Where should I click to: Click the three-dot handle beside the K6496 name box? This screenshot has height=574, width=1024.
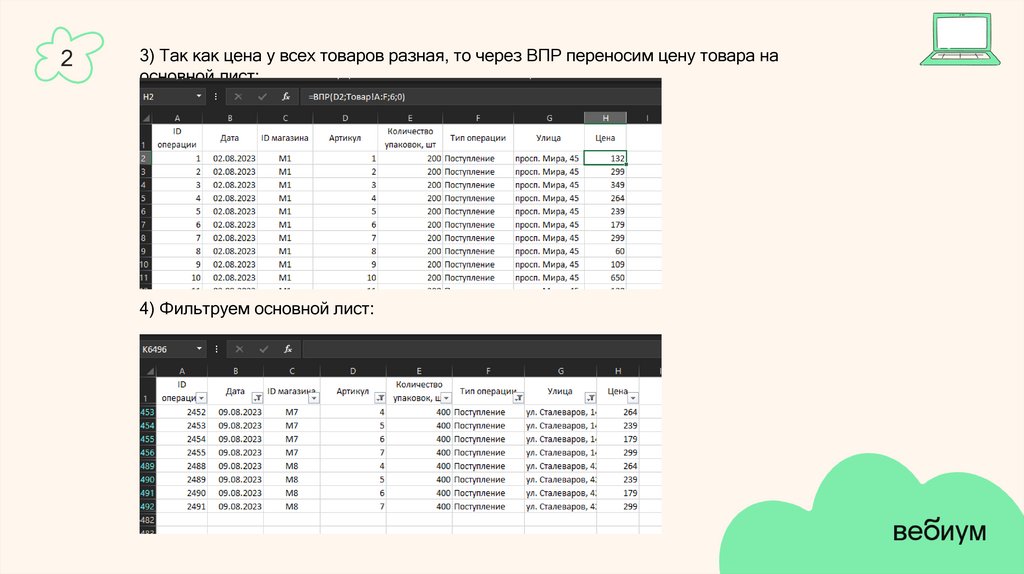point(217,349)
